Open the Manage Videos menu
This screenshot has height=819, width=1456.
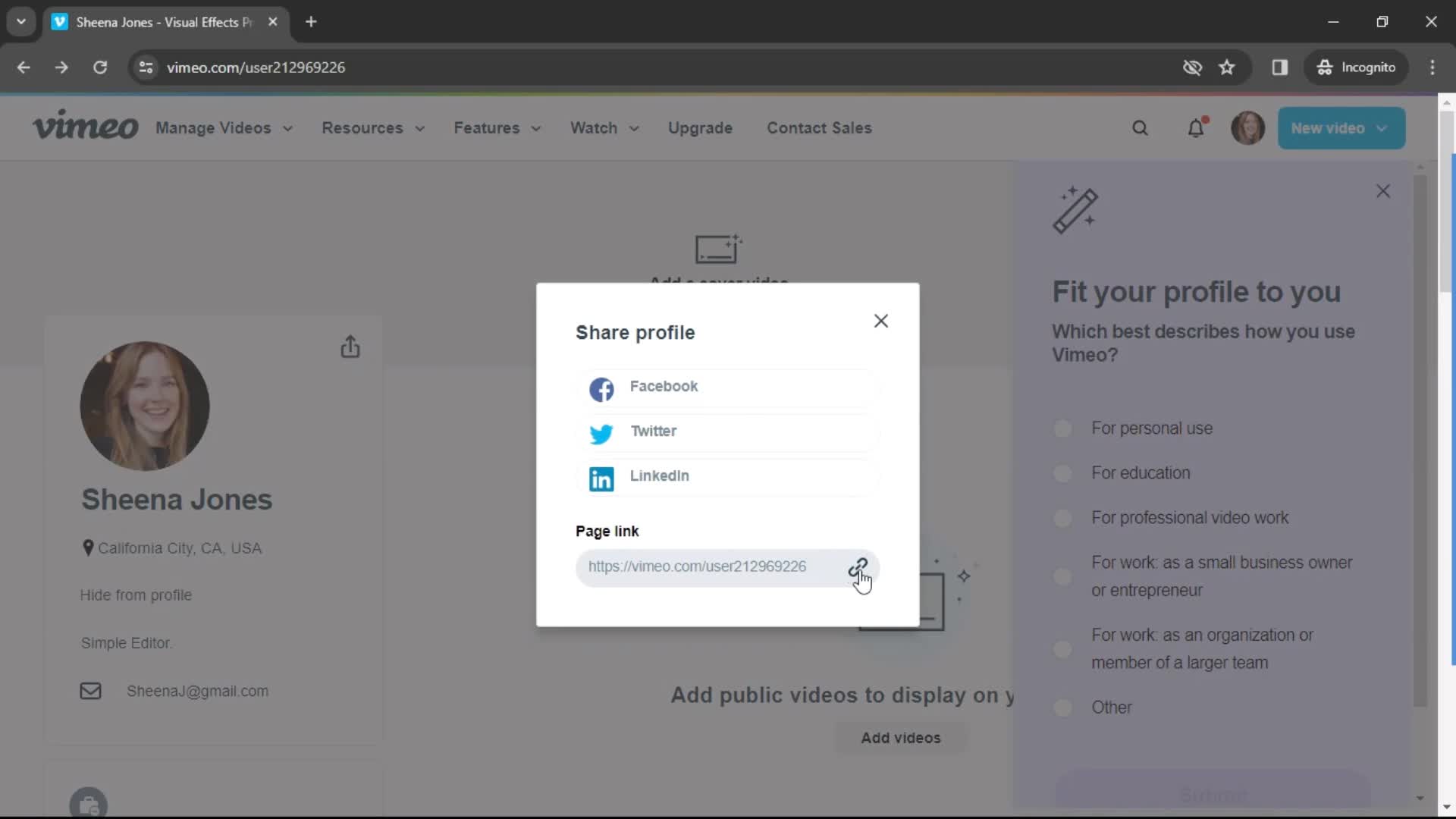224,128
